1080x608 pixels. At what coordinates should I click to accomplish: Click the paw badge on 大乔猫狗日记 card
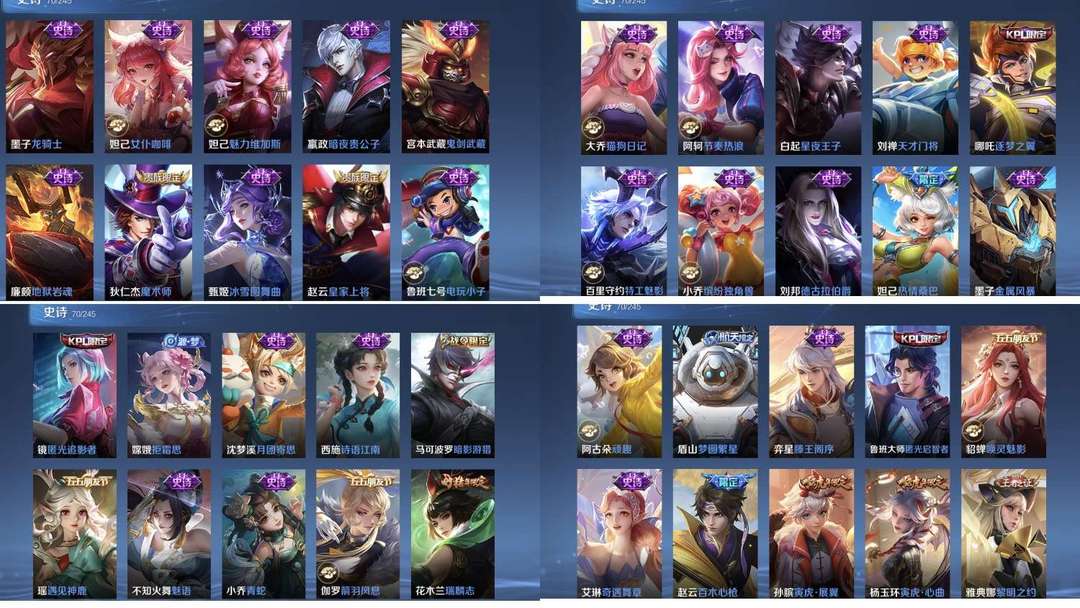coord(592,127)
